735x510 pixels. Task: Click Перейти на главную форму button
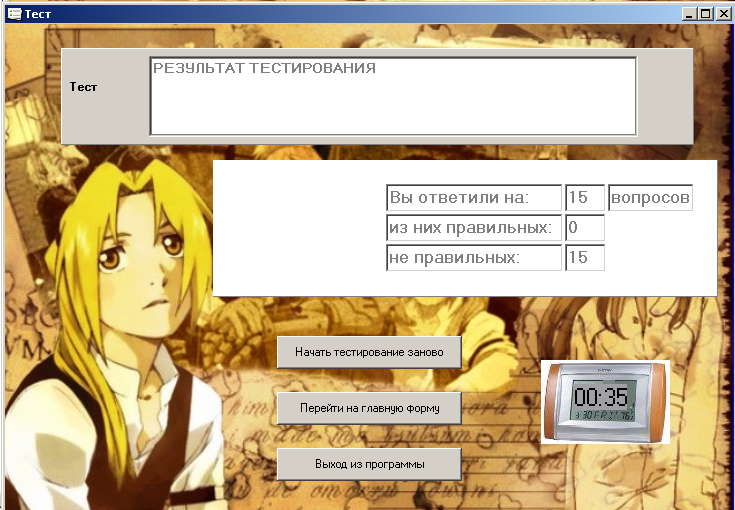[x=369, y=408]
